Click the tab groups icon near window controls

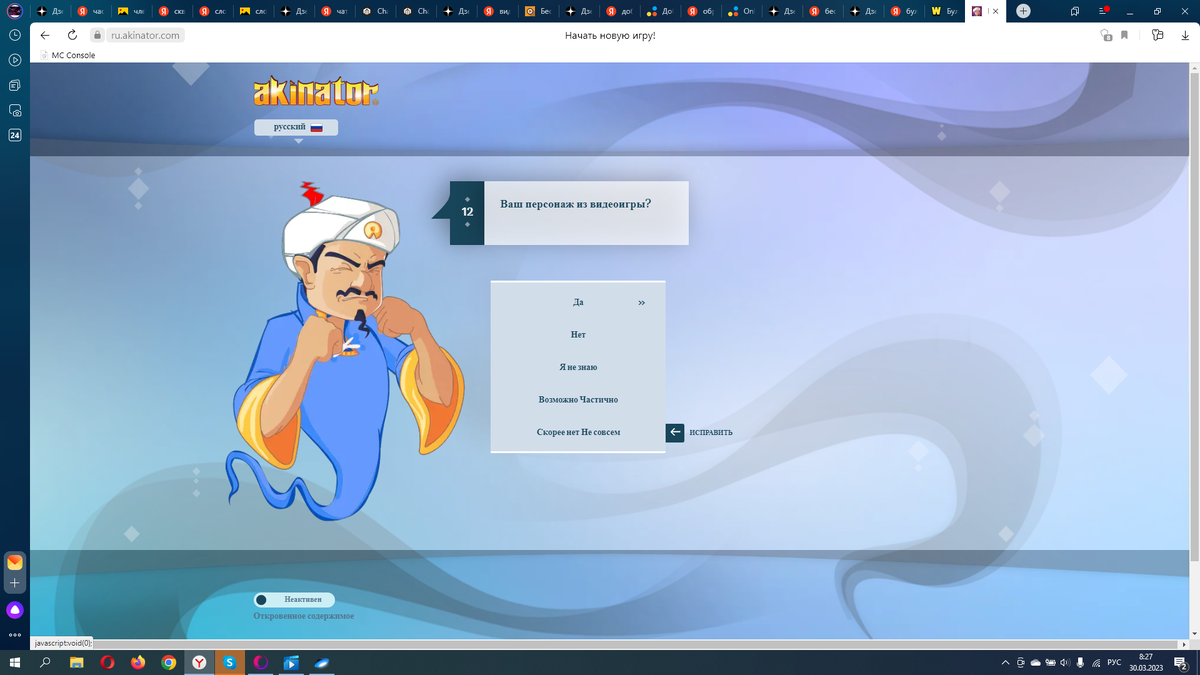pos(1075,11)
